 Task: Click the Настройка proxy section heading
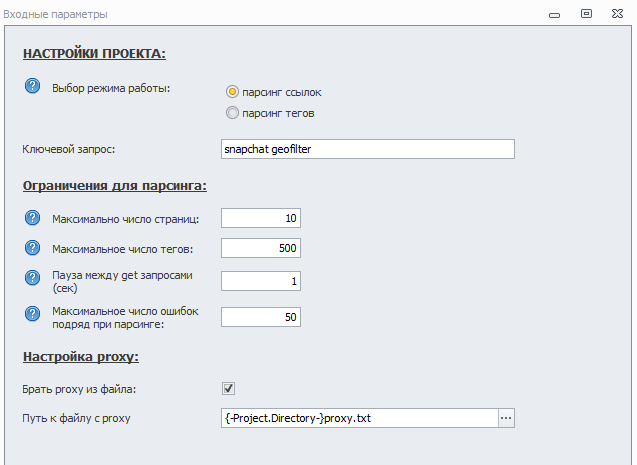(x=80, y=357)
